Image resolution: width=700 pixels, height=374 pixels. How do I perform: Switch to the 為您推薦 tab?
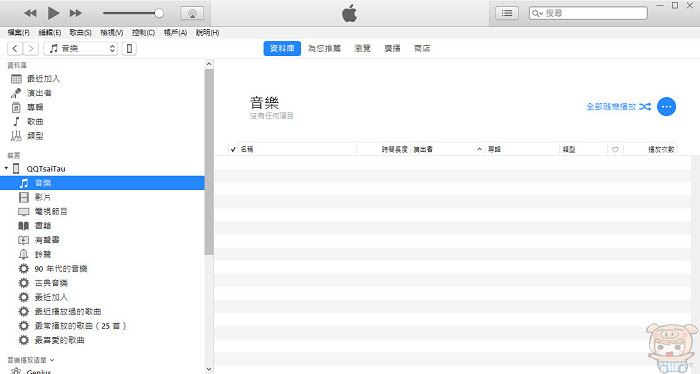[325, 48]
